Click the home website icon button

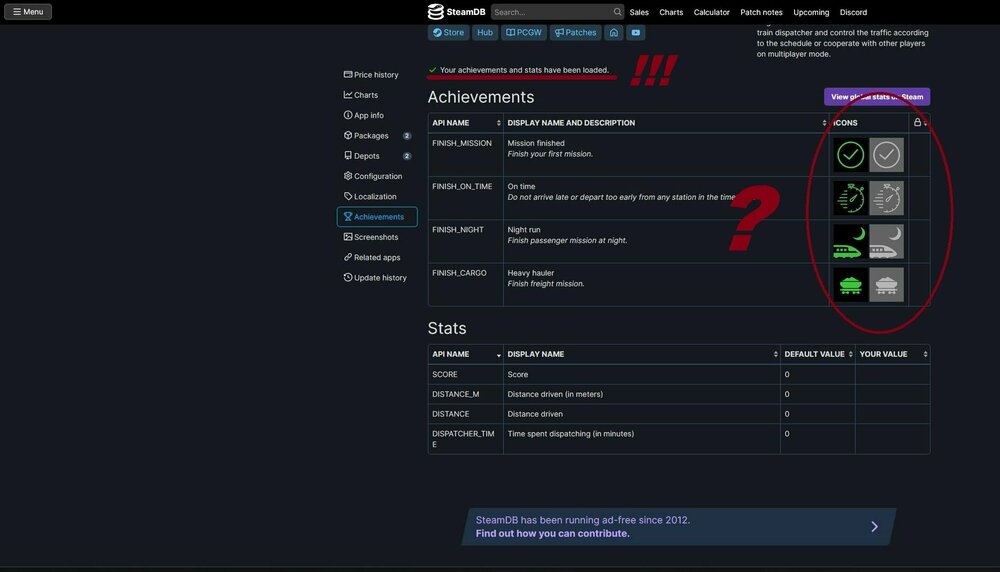point(614,33)
